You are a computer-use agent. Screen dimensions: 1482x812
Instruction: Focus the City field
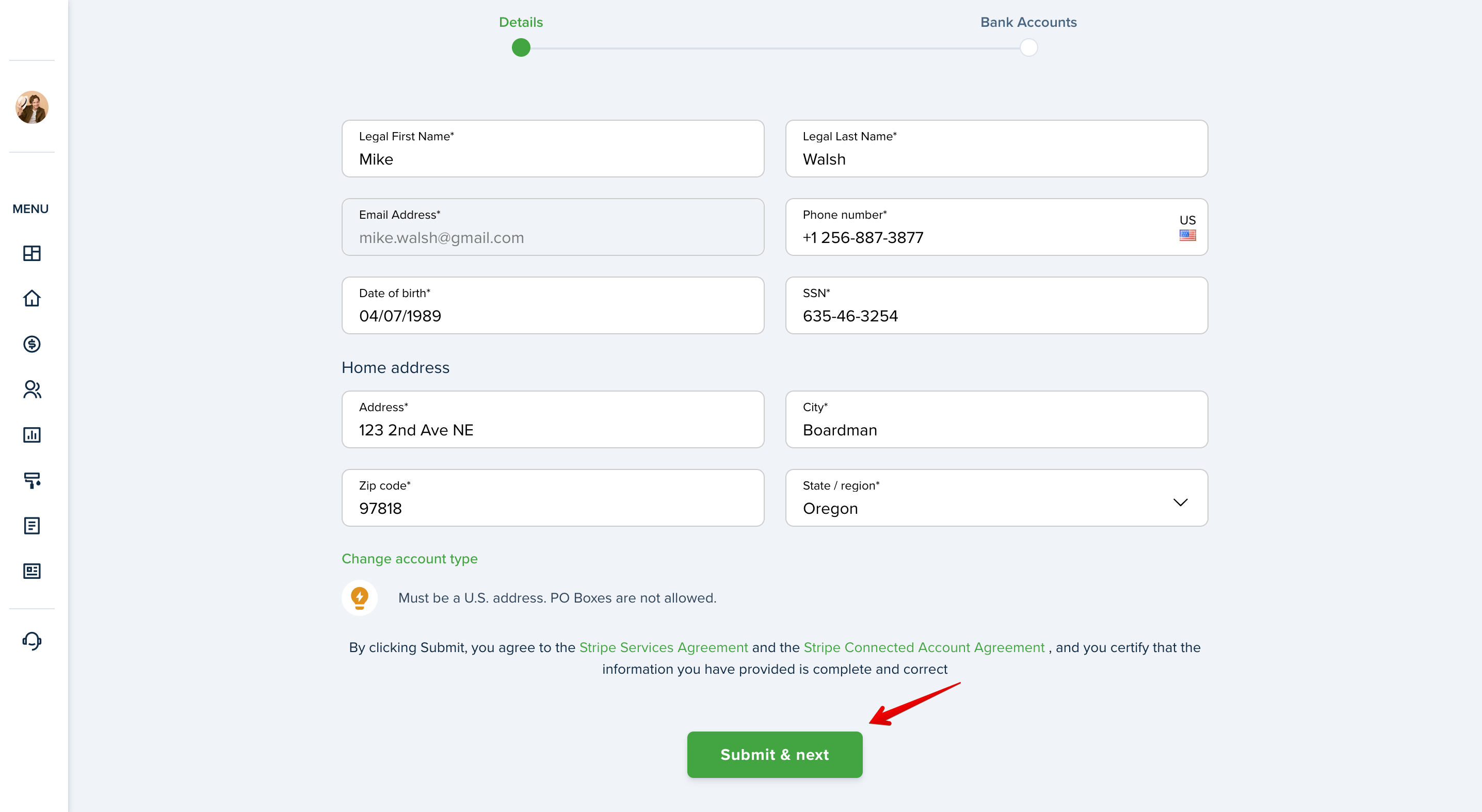click(x=996, y=419)
